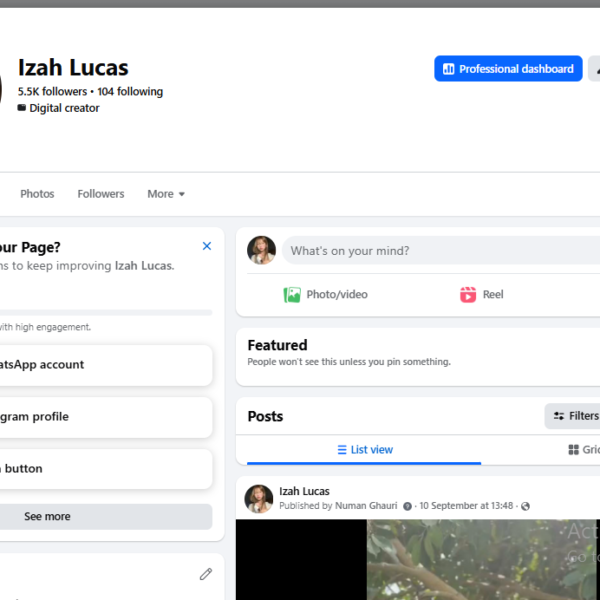This screenshot has width=600, height=600.
Task: Click the post author avatar
Action: coord(259,499)
